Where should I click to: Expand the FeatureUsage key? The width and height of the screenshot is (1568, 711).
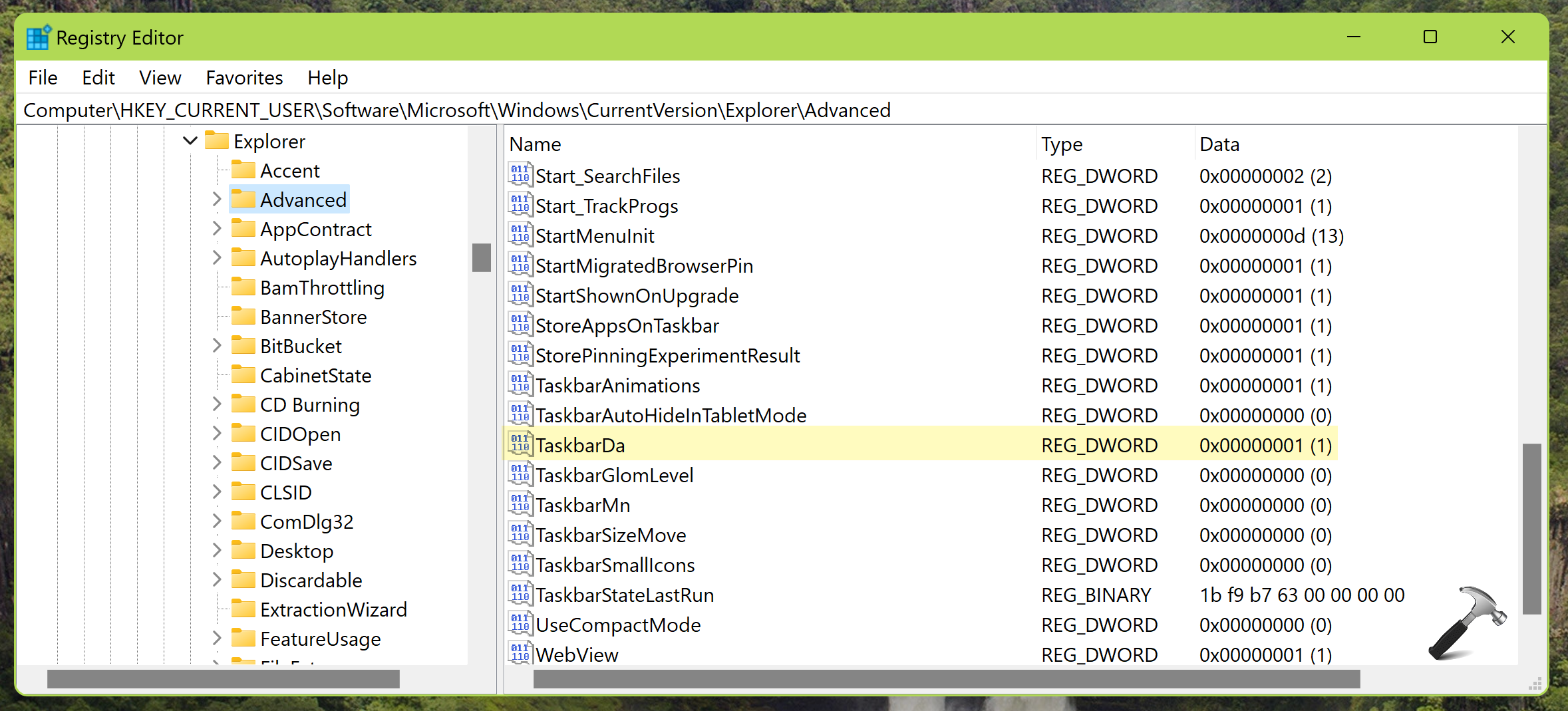coord(217,638)
